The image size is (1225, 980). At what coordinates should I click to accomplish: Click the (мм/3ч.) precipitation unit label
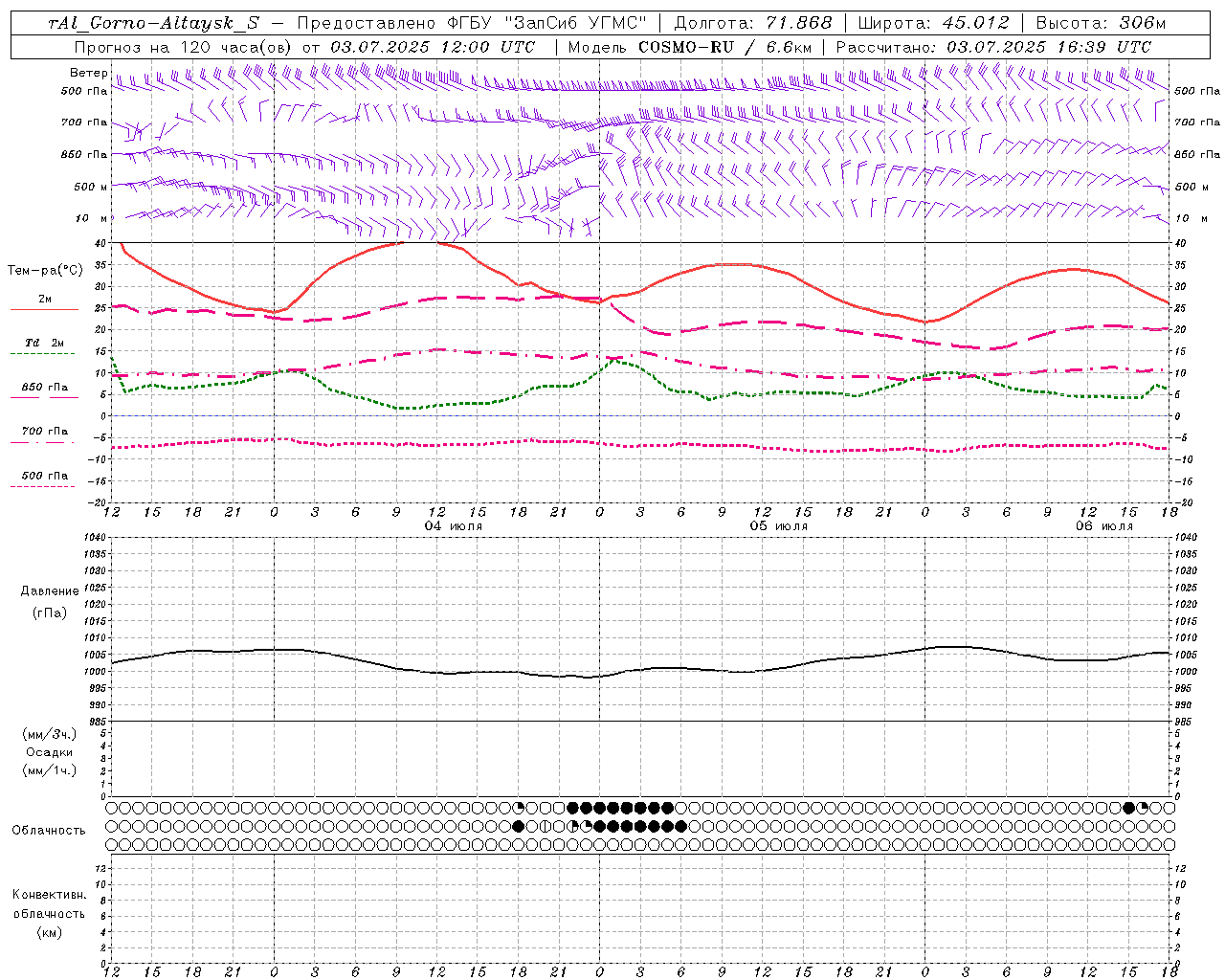(x=50, y=734)
